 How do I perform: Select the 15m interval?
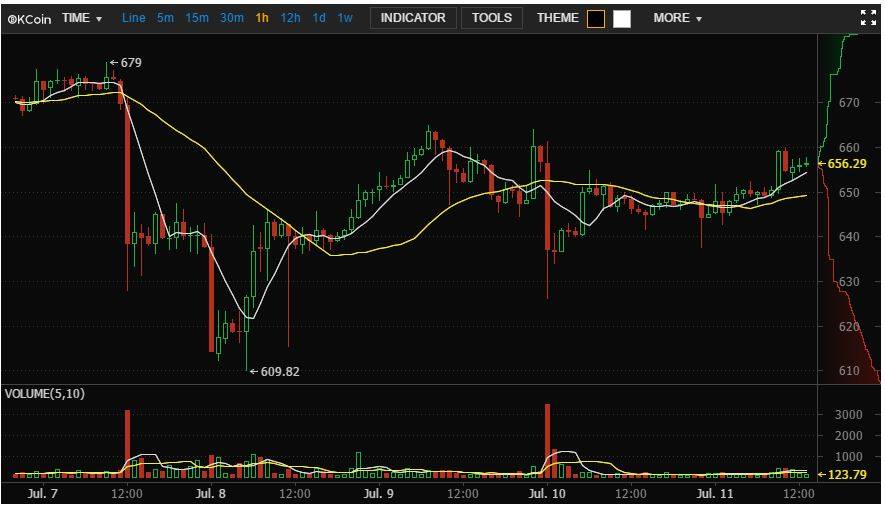(x=197, y=18)
